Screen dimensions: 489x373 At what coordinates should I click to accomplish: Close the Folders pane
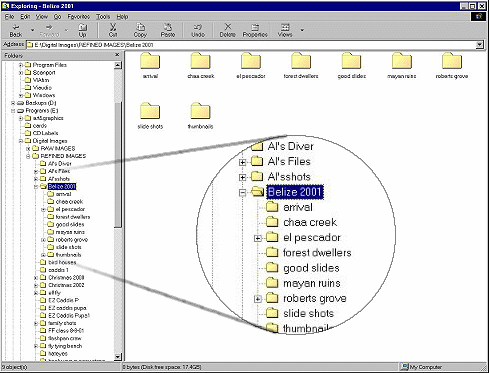click(117, 55)
